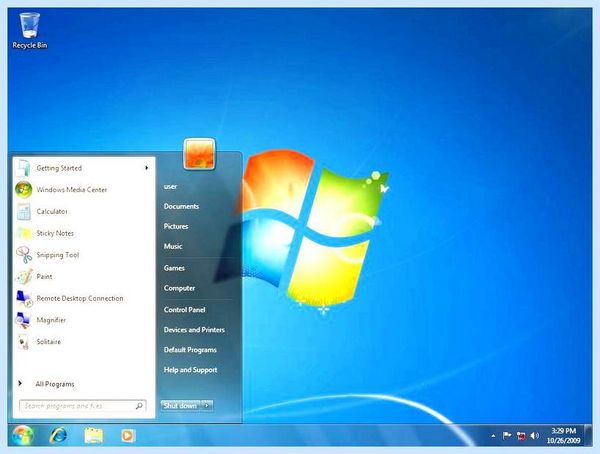Open the user personal folder link
Screen dimensions: 600x454
click(170, 186)
